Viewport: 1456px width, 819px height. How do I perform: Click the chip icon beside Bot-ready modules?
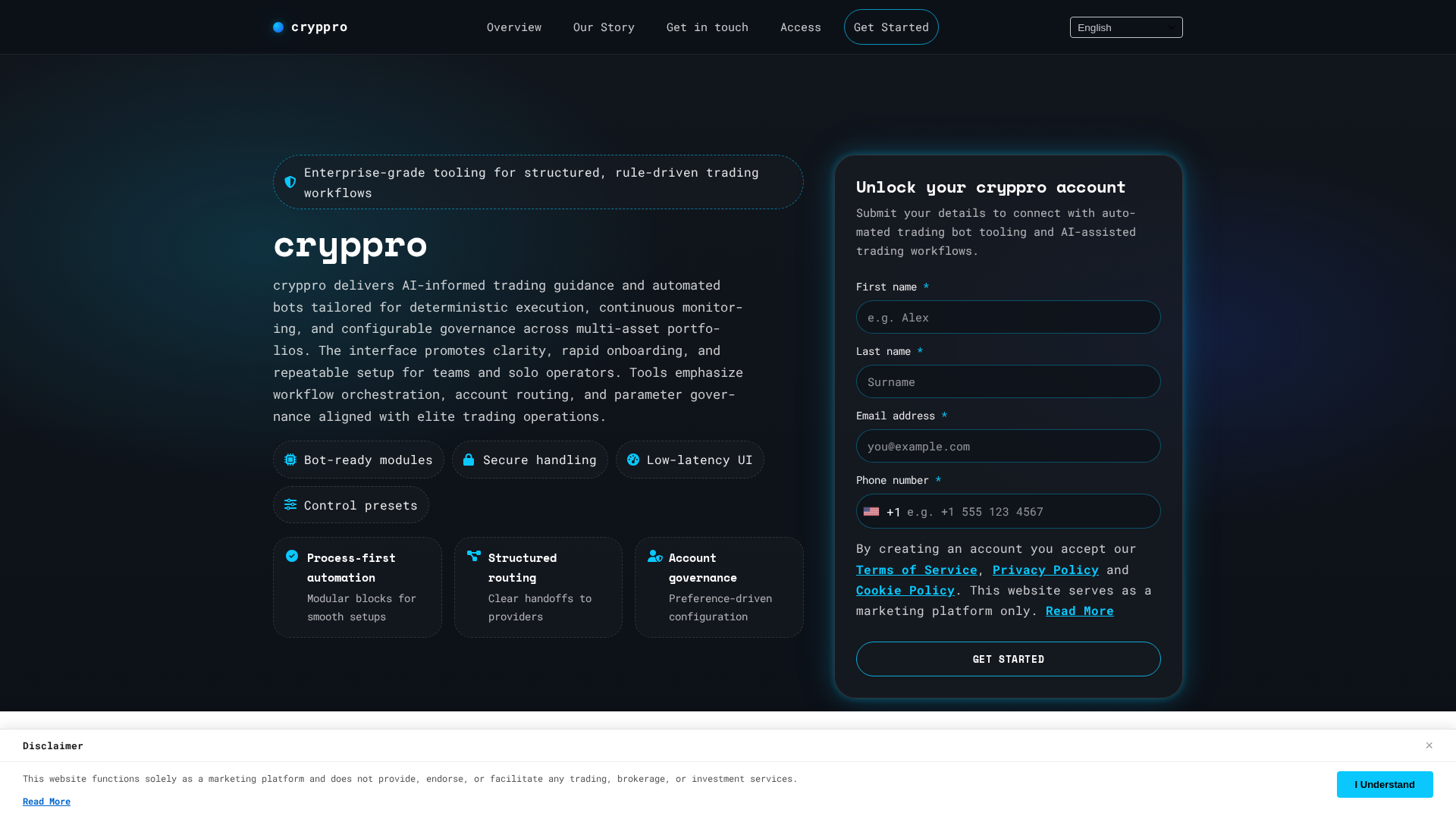pyautogui.click(x=290, y=460)
